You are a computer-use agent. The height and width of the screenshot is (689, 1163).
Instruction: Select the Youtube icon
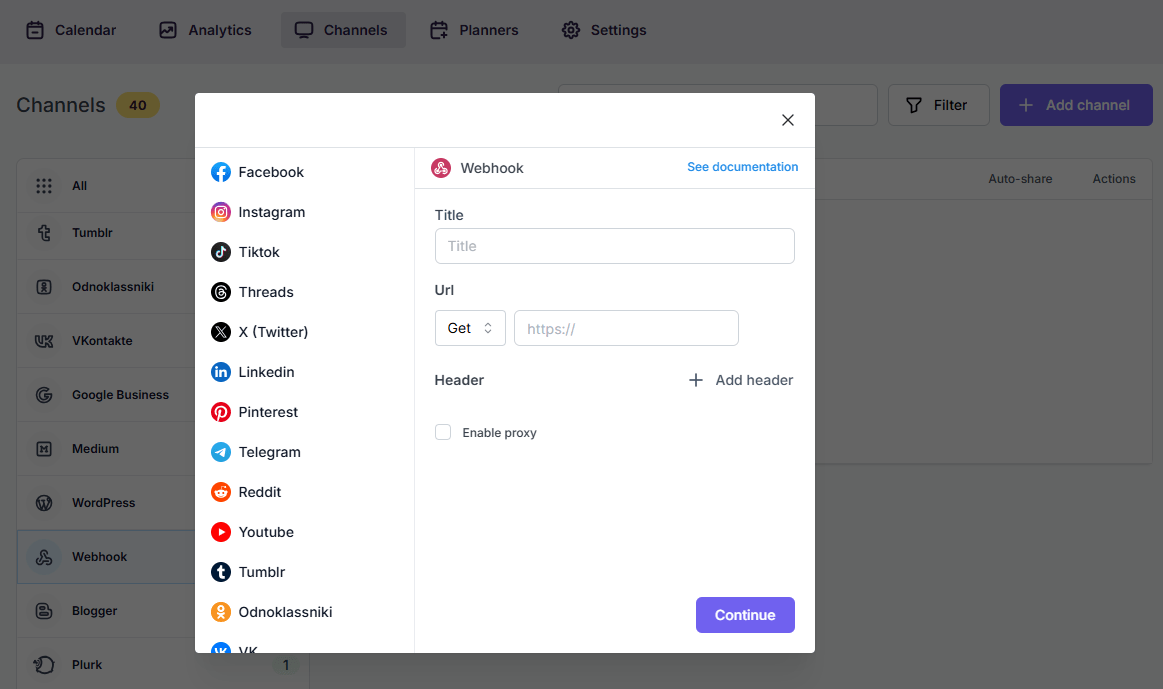(220, 533)
